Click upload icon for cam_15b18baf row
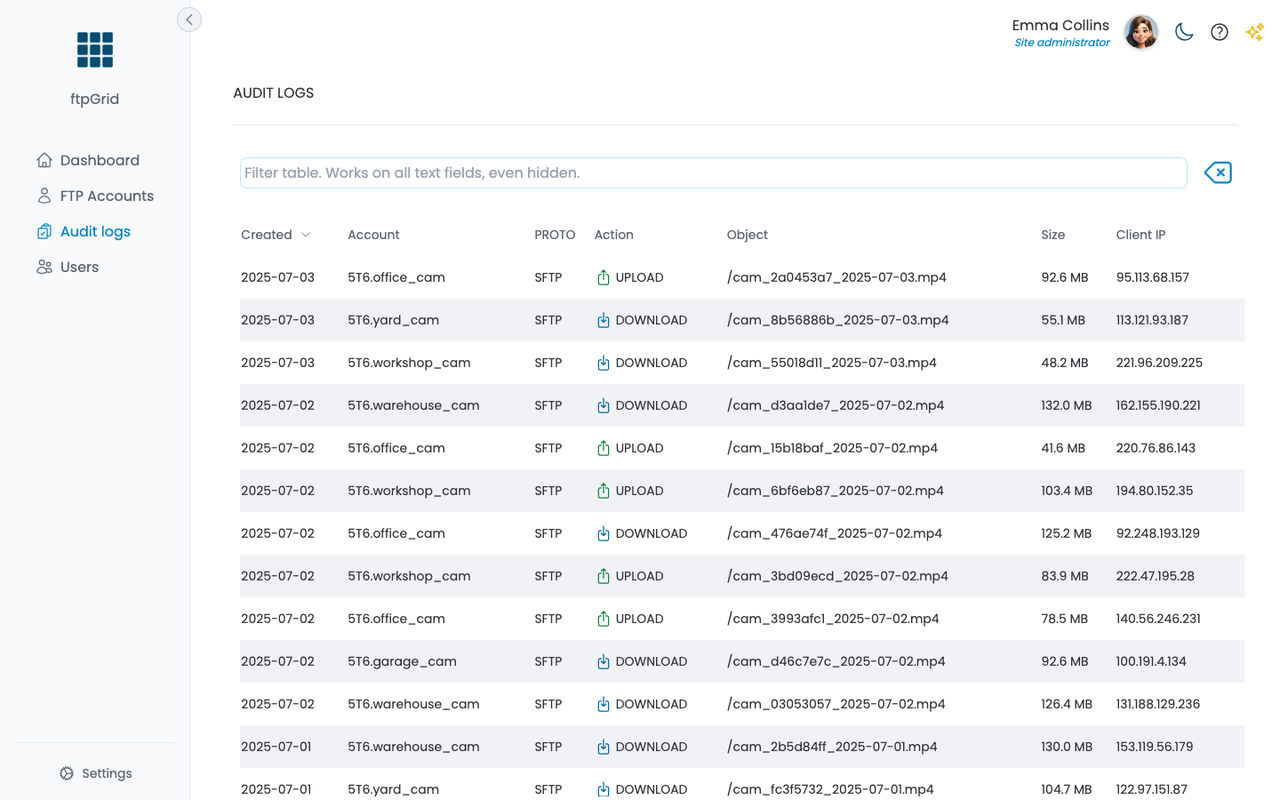The image size is (1280, 800). pyautogui.click(x=603, y=448)
